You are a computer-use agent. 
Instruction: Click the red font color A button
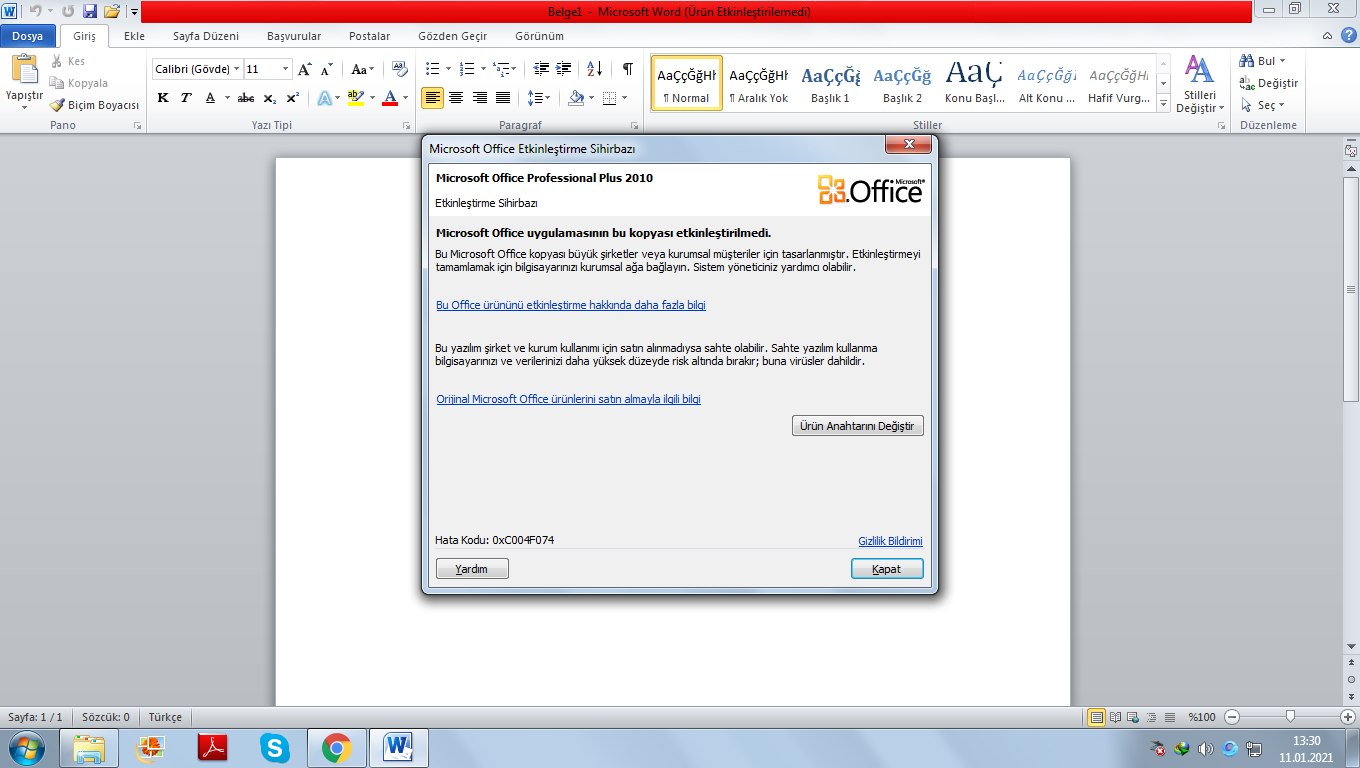click(389, 98)
